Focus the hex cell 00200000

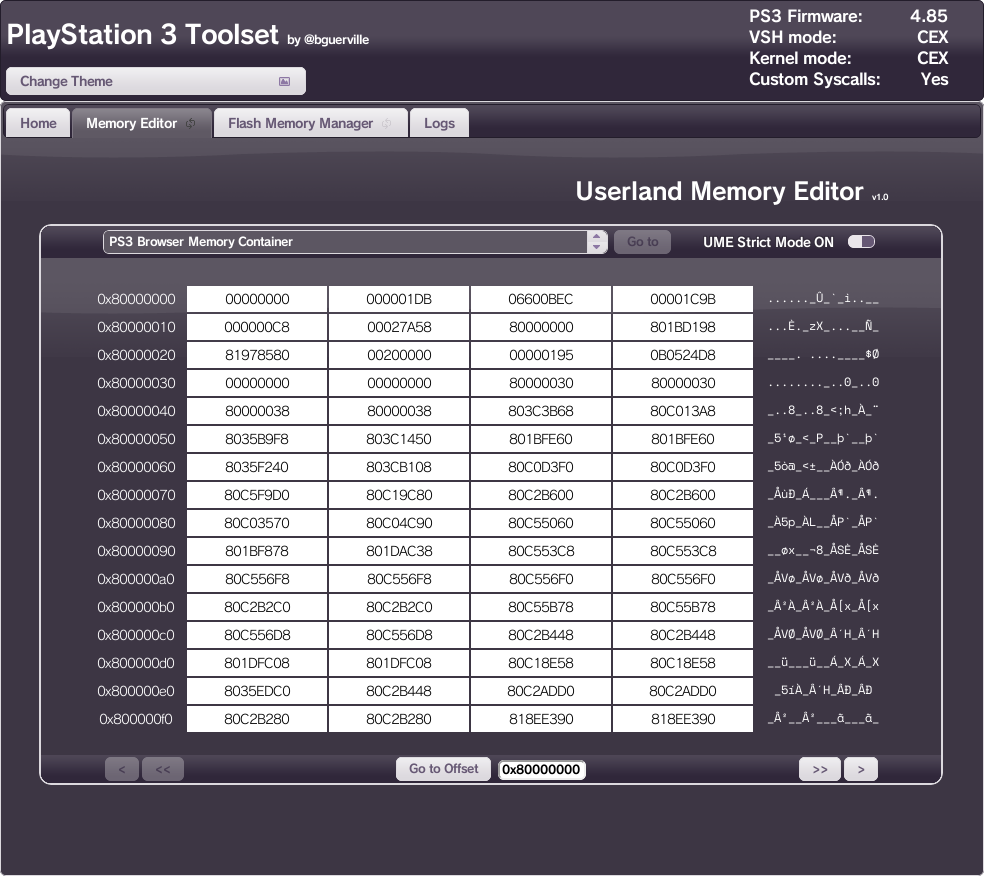[x=399, y=355]
